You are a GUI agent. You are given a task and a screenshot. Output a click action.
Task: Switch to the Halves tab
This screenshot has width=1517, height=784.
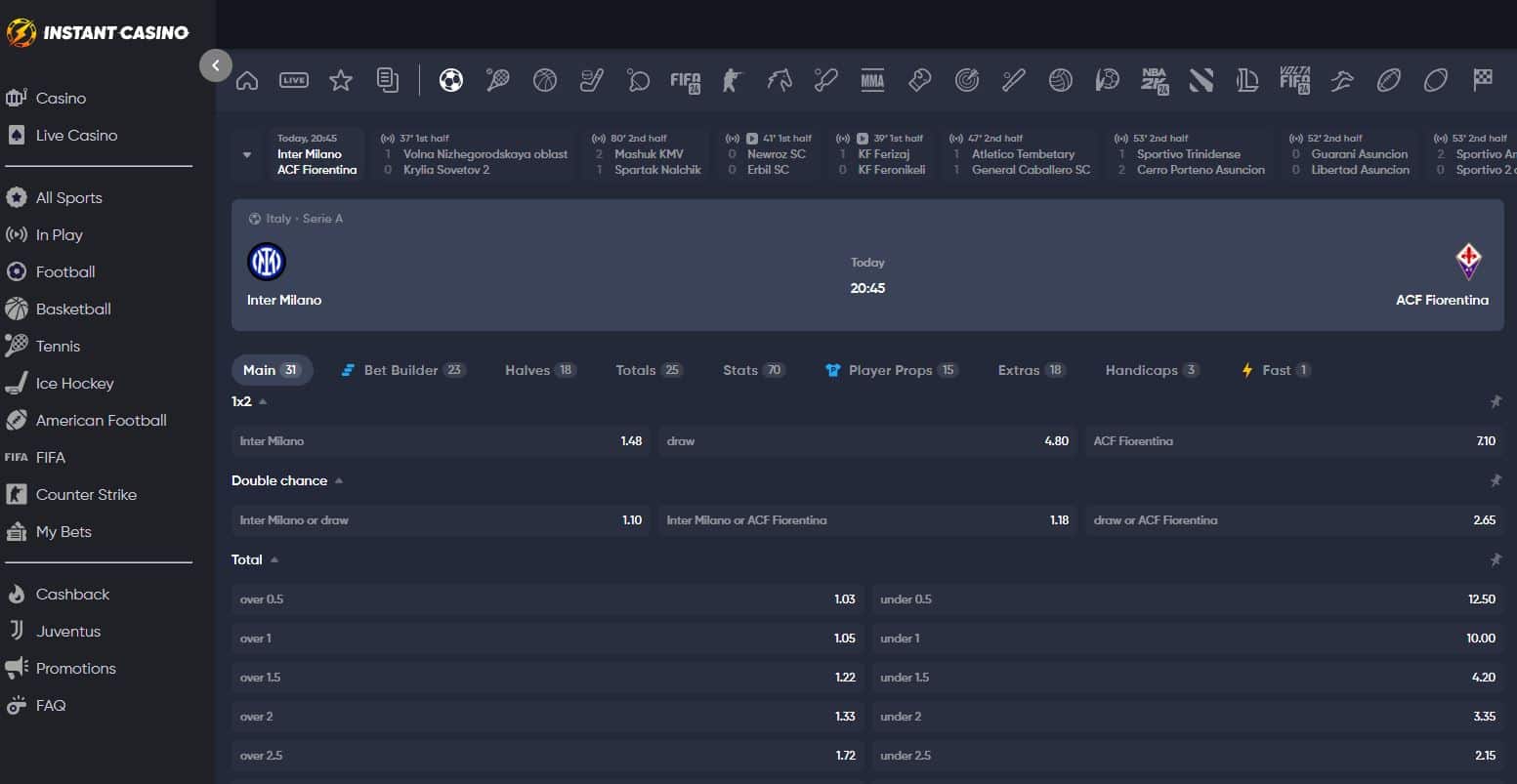click(x=541, y=370)
